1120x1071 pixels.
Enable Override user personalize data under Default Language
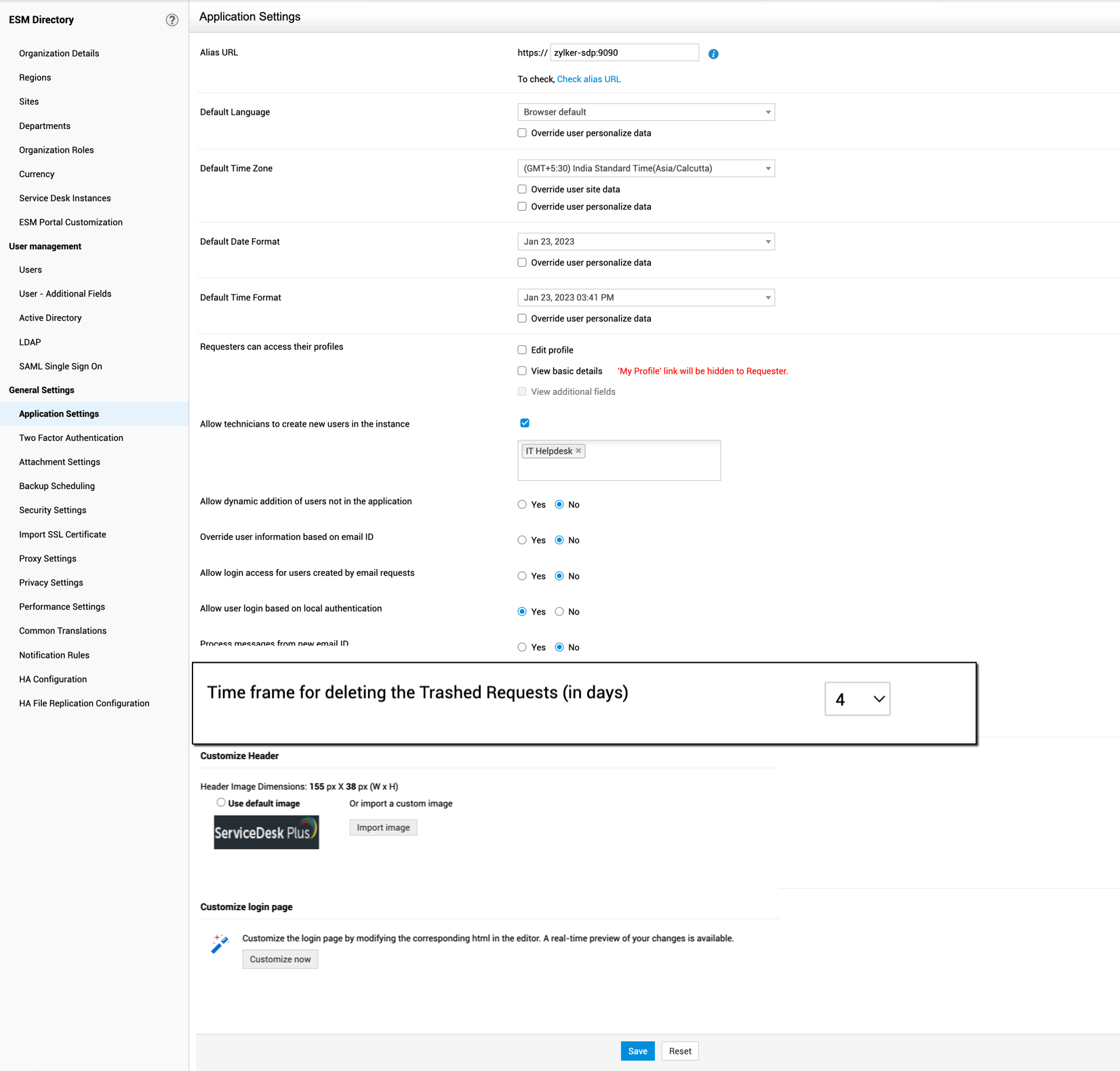tap(522, 133)
